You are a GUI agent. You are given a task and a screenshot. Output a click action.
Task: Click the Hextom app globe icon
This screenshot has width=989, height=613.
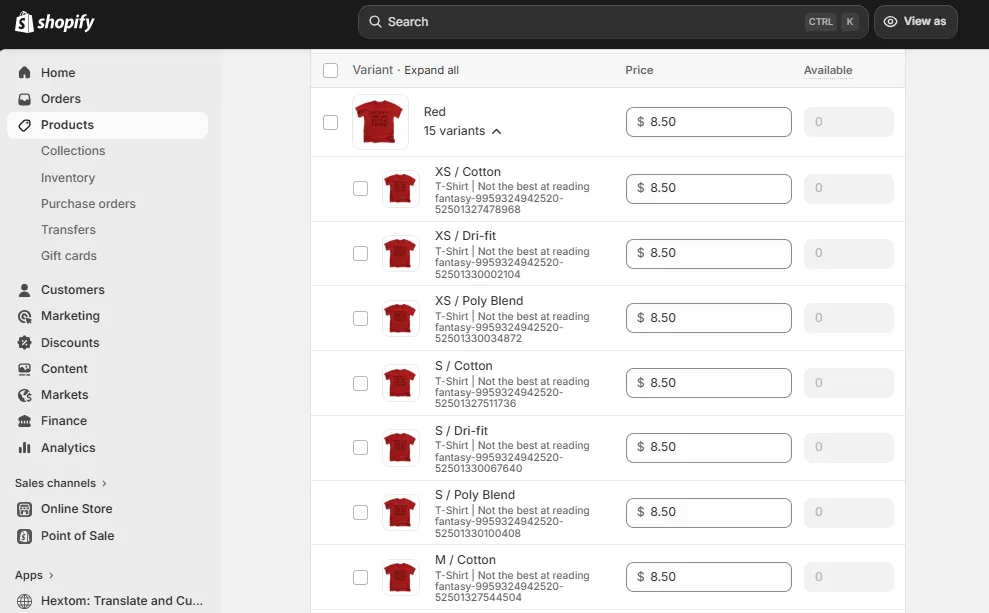tap(25, 601)
